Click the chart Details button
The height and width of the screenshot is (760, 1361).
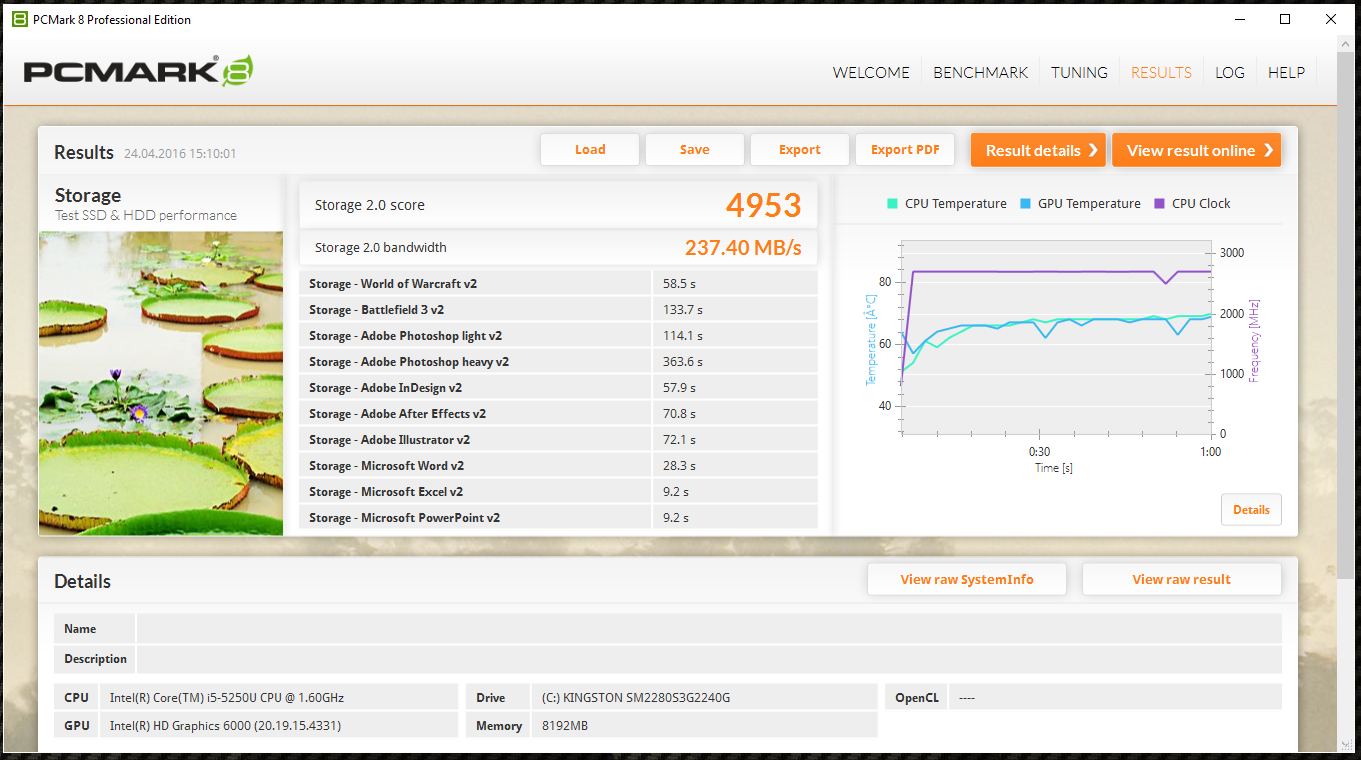click(1251, 509)
